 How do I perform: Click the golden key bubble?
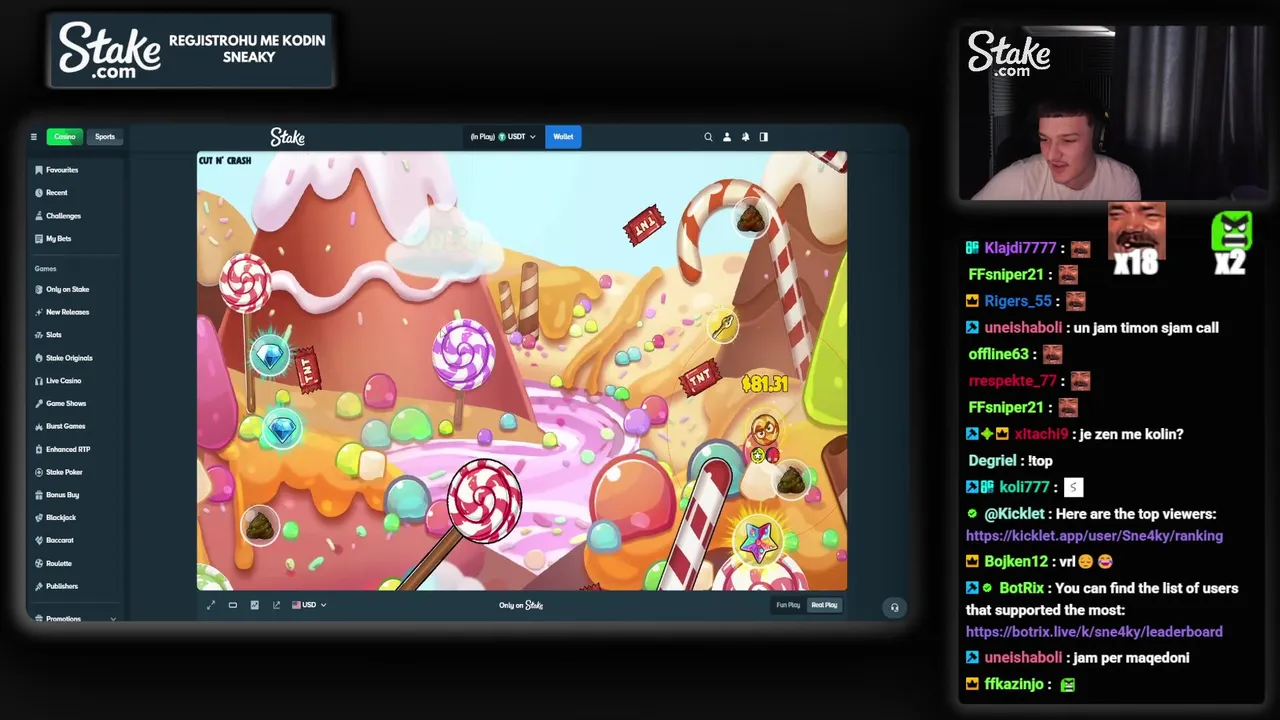[x=723, y=326]
